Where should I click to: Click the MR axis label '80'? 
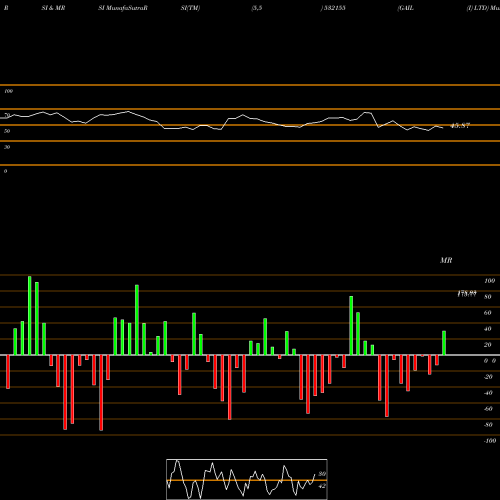pos(488,297)
